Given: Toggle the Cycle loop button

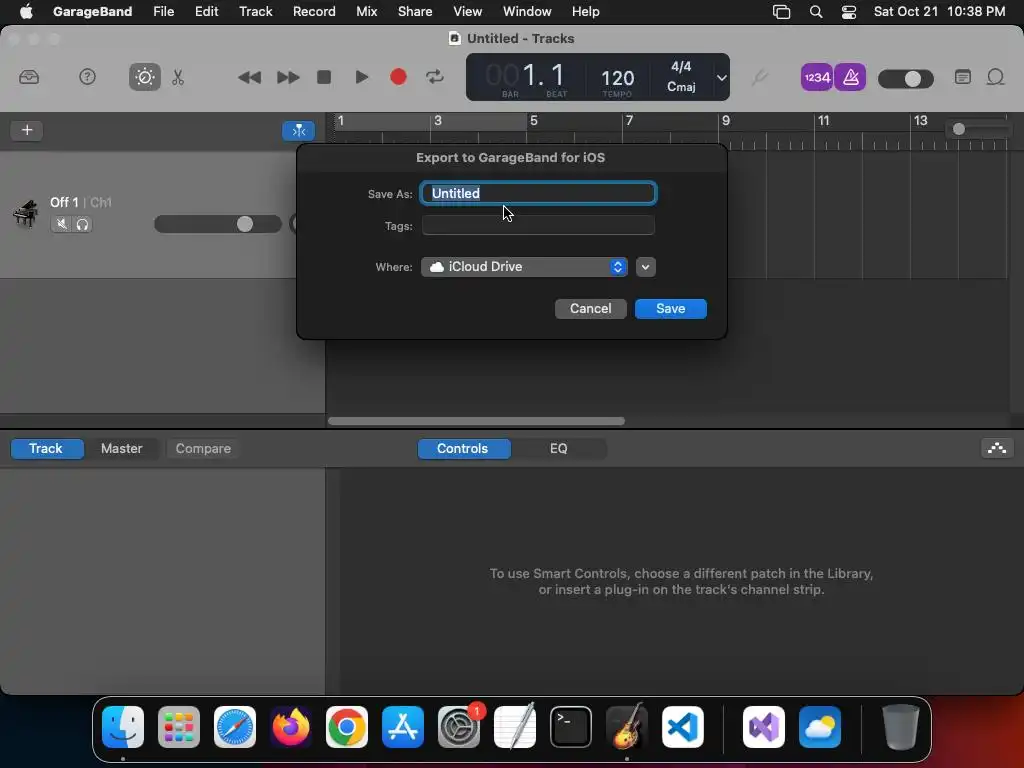Looking at the screenshot, I should [435, 77].
